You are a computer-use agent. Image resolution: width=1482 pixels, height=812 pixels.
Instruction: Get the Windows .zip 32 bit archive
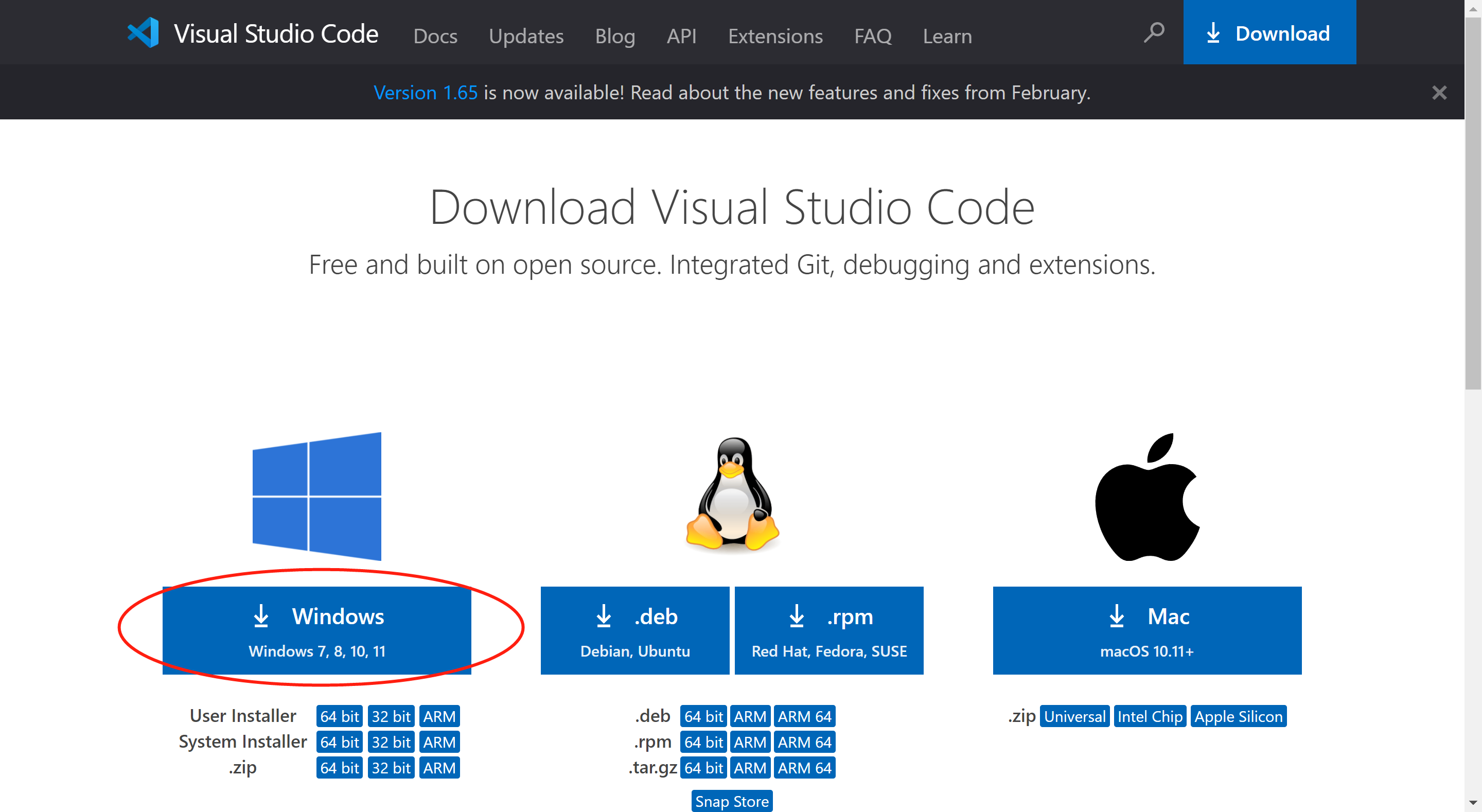(x=391, y=768)
